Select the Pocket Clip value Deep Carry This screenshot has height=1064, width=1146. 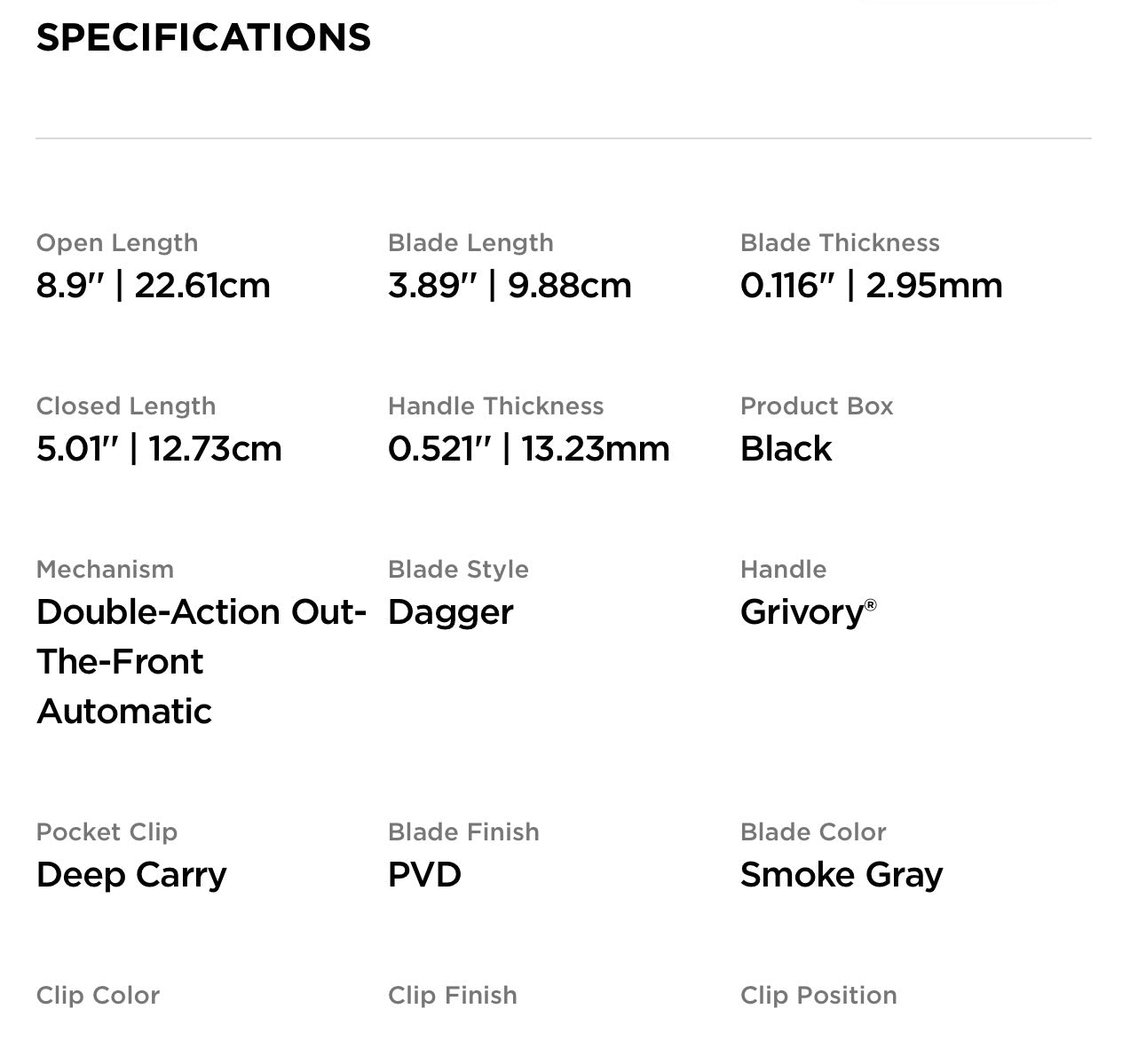click(131, 875)
